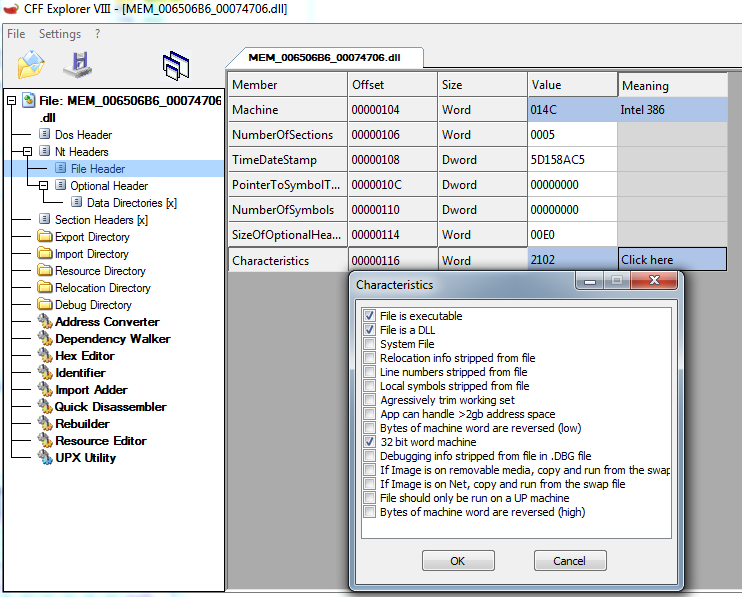Collapse the Nt Headers tree node
This screenshot has width=742, height=597.
pos(28,152)
